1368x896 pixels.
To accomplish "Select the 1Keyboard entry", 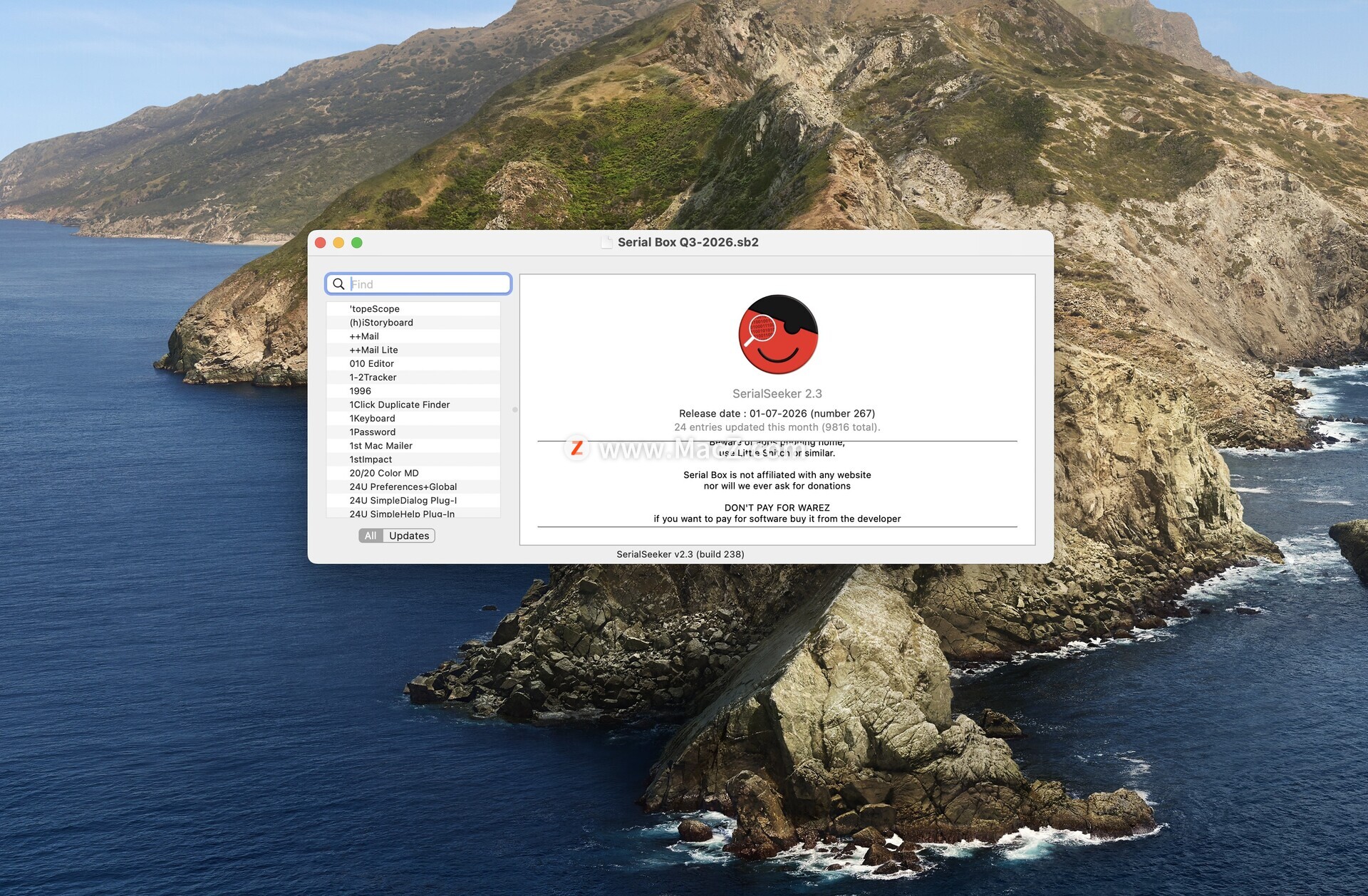I will tap(413, 418).
